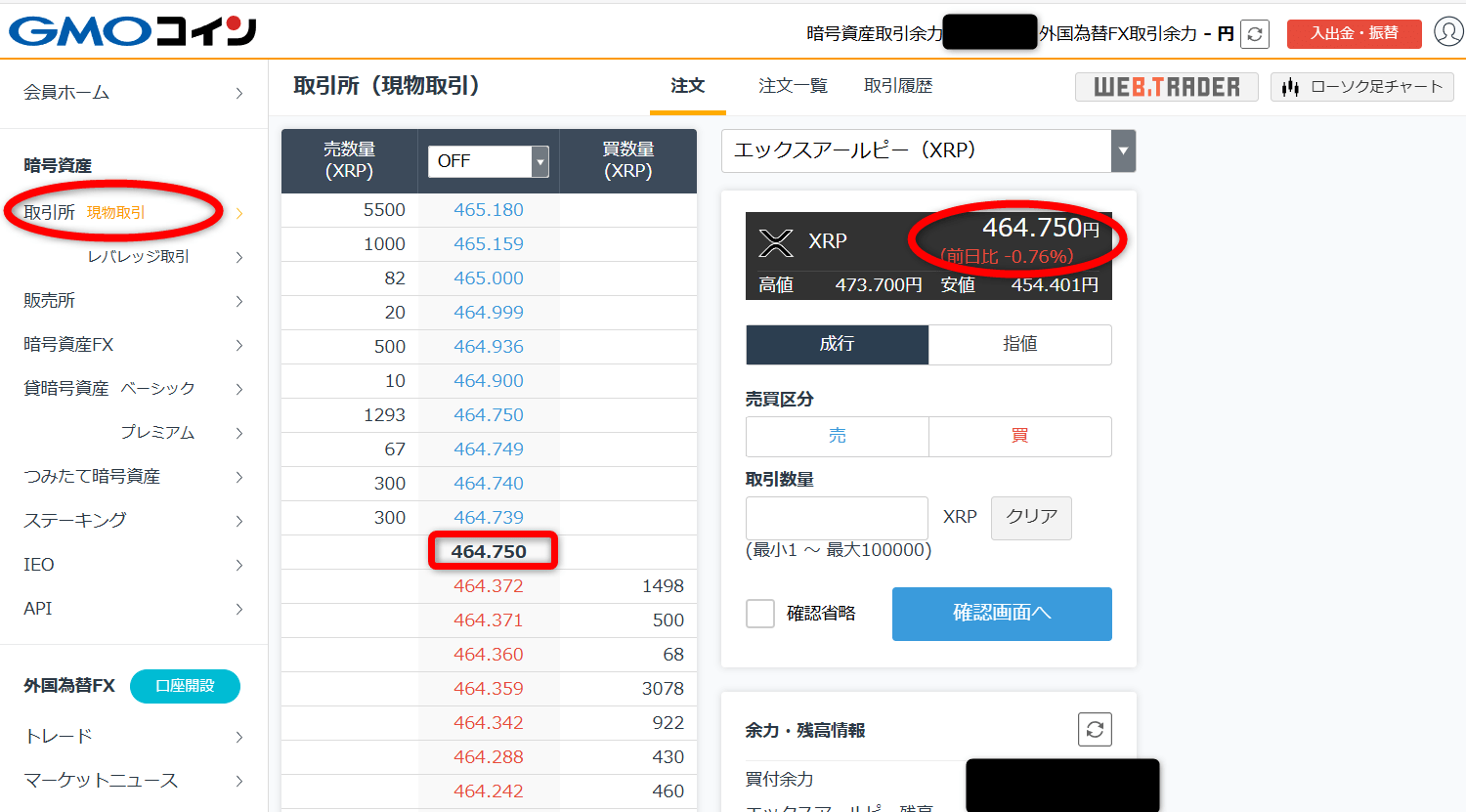Switch to the 注文 tab
The height and width of the screenshot is (812, 1466).
pos(688,86)
